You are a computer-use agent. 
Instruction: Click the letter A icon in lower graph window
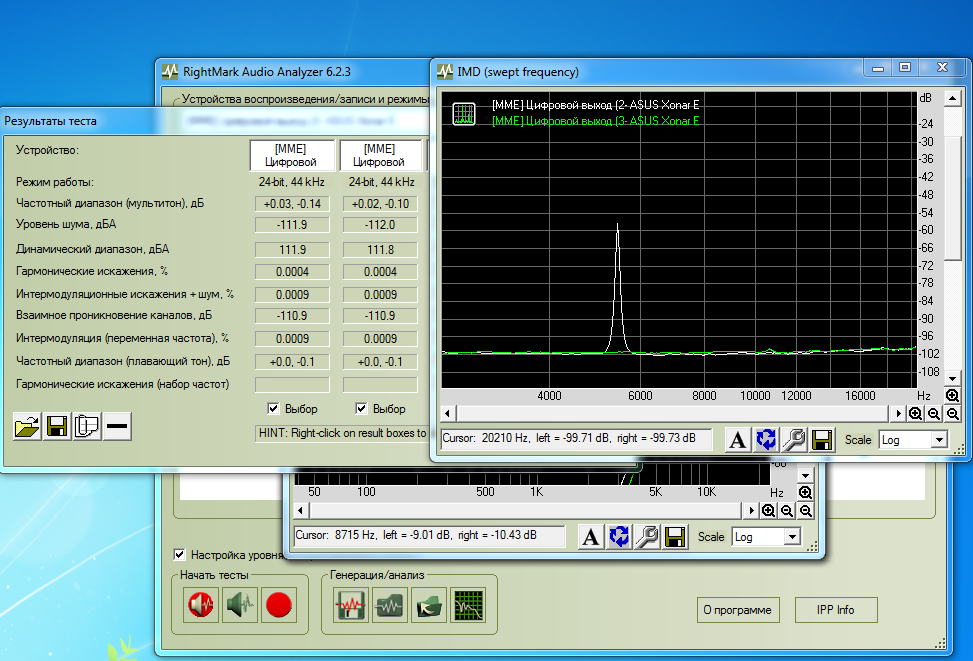(591, 537)
